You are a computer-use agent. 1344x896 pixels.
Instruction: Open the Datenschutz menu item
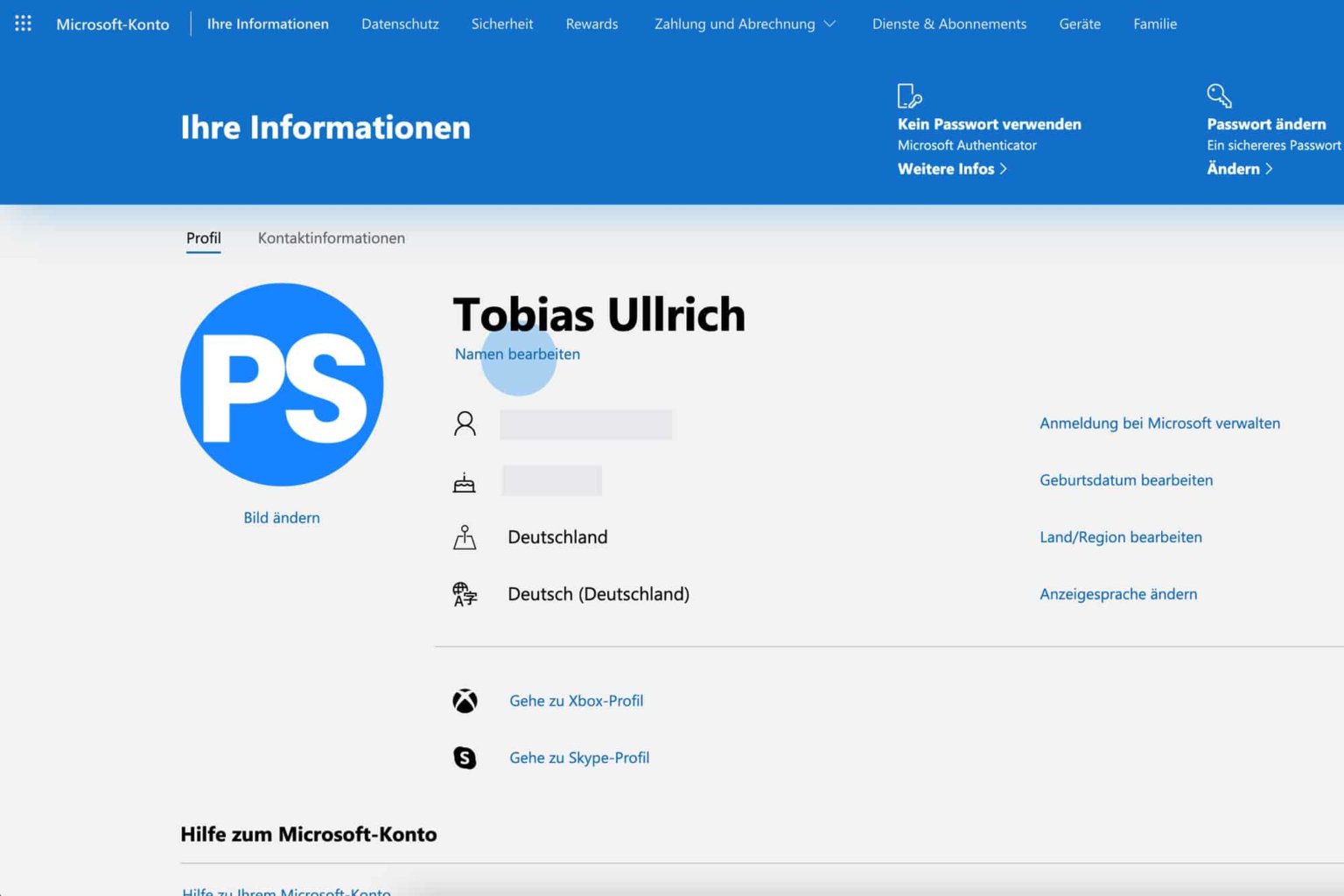[400, 24]
